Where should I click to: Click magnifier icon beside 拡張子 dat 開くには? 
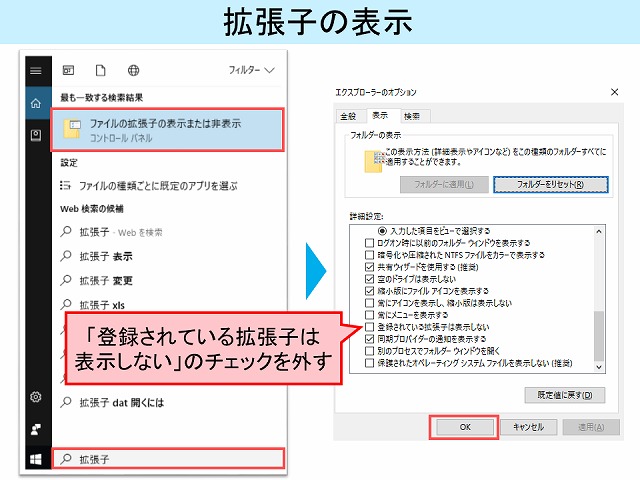pos(66,402)
